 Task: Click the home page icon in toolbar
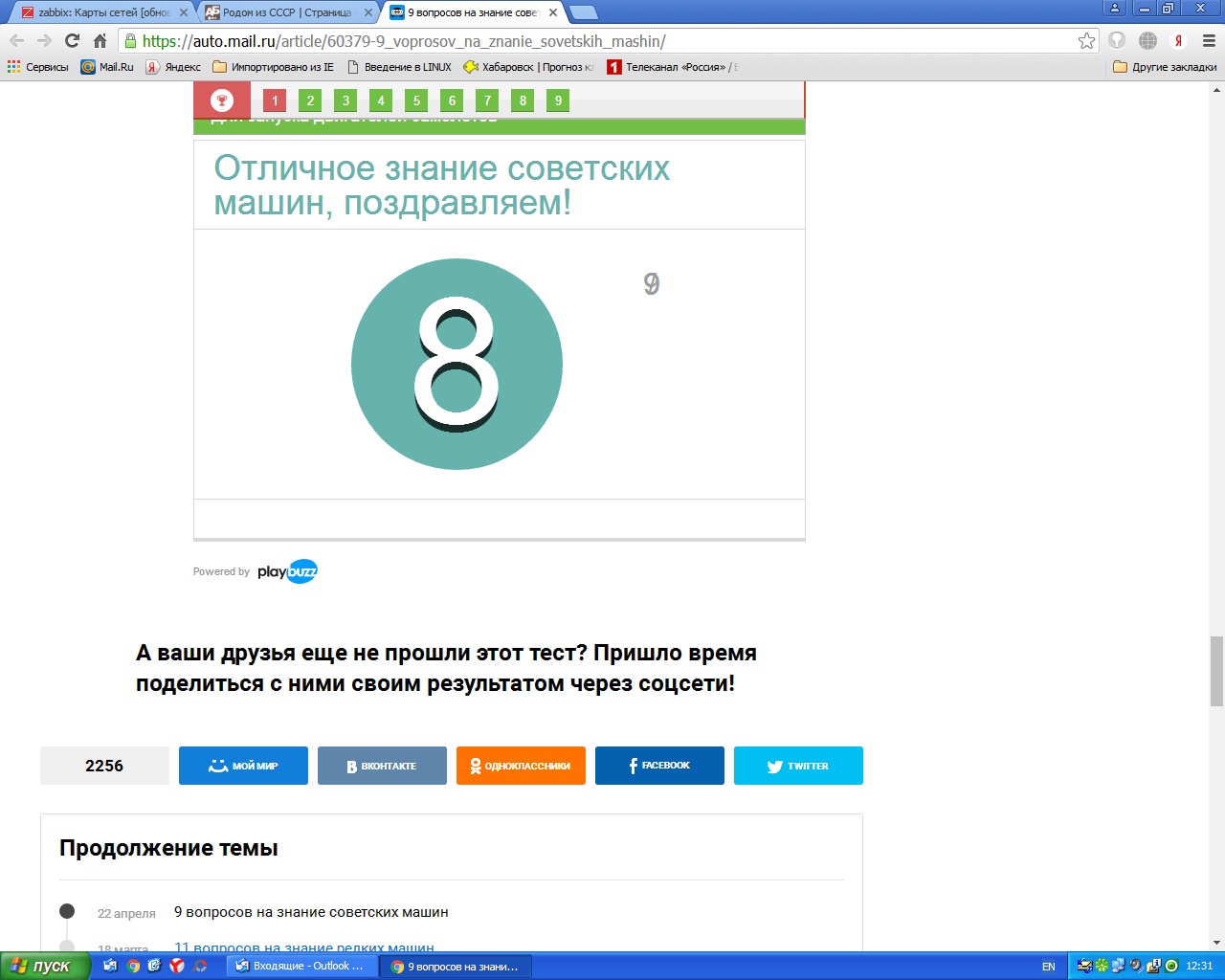pyautogui.click(x=100, y=41)
